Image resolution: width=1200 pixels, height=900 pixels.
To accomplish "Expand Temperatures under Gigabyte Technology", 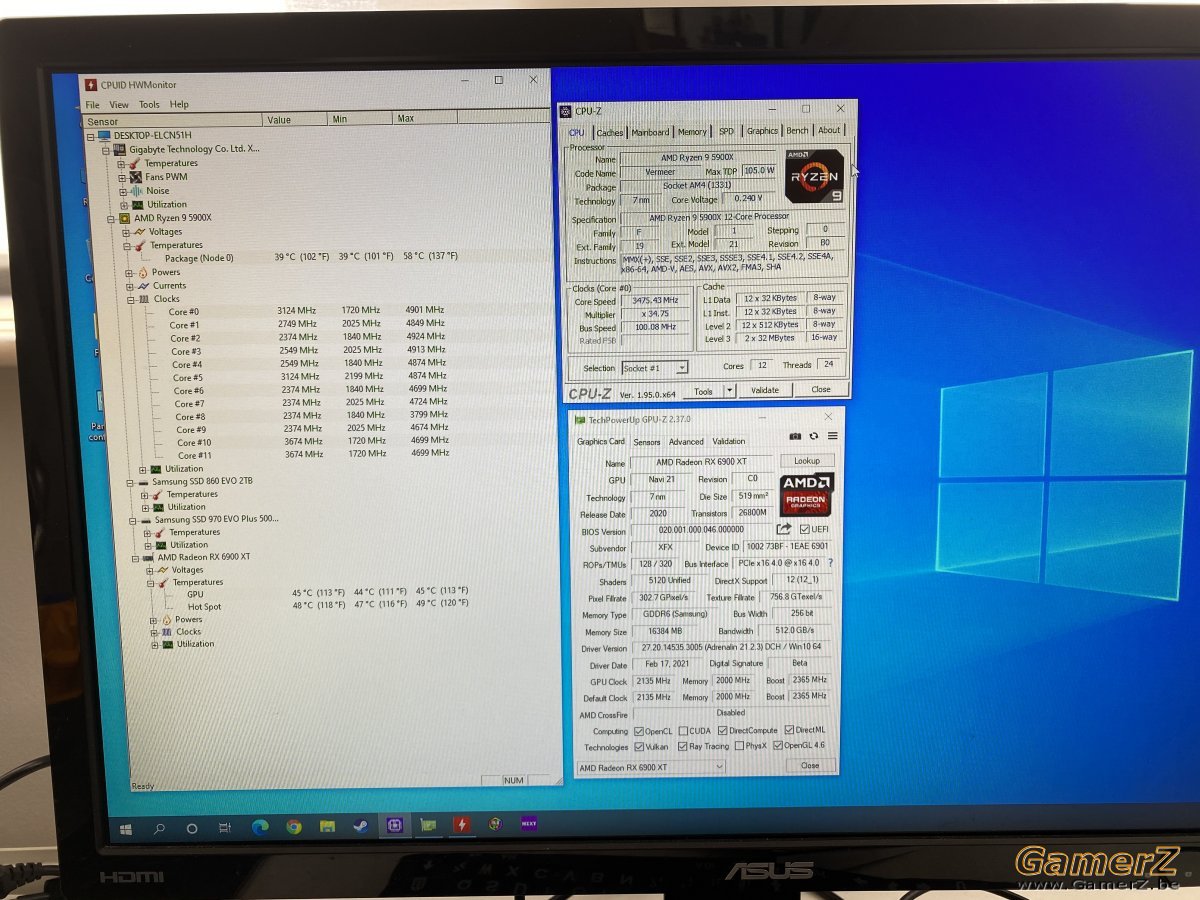I will 122,163.
